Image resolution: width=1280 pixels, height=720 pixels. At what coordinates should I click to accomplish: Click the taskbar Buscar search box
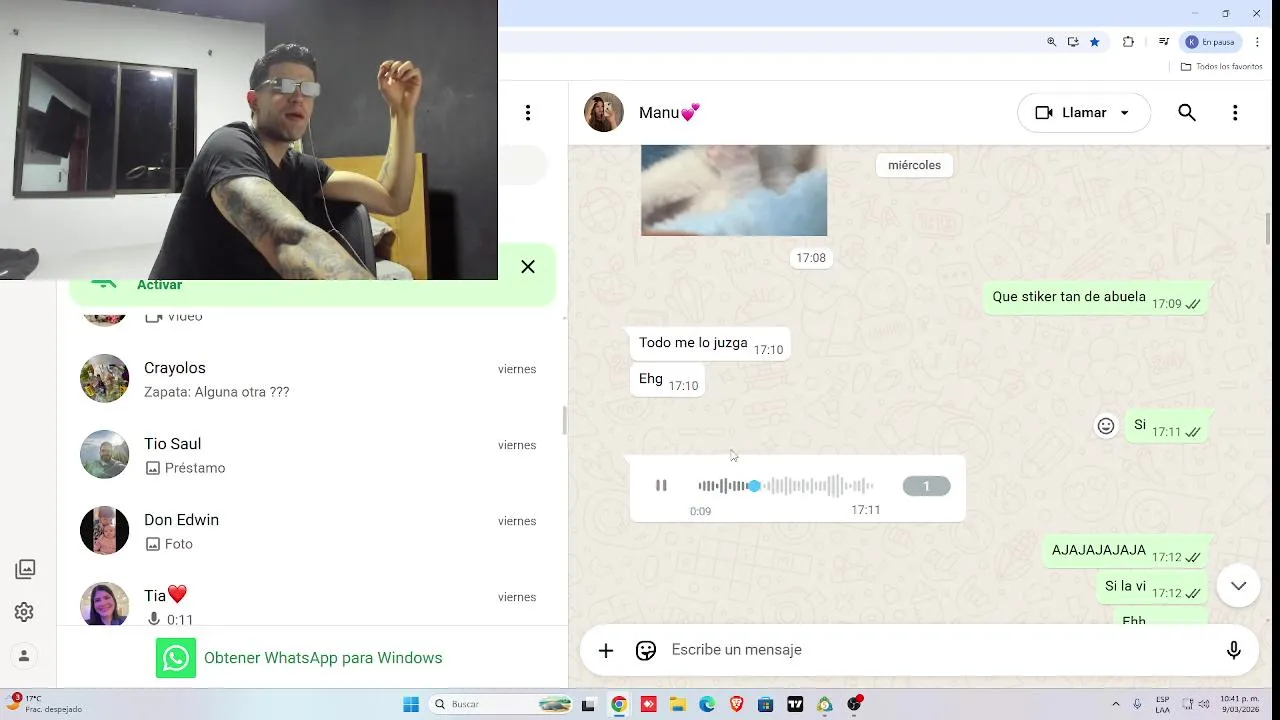click(502, 704)
